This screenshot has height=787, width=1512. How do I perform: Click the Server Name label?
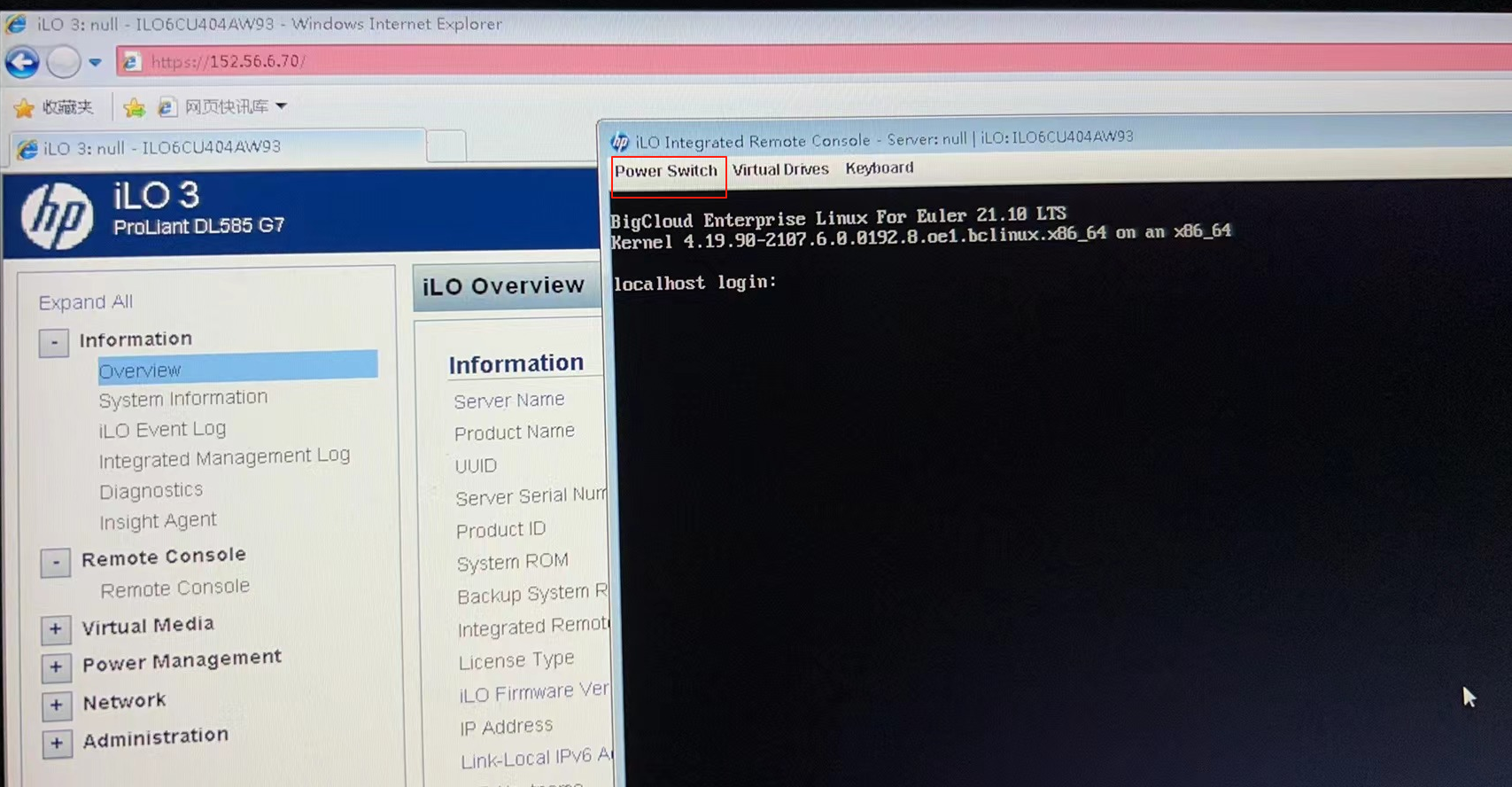pos(509,401)
